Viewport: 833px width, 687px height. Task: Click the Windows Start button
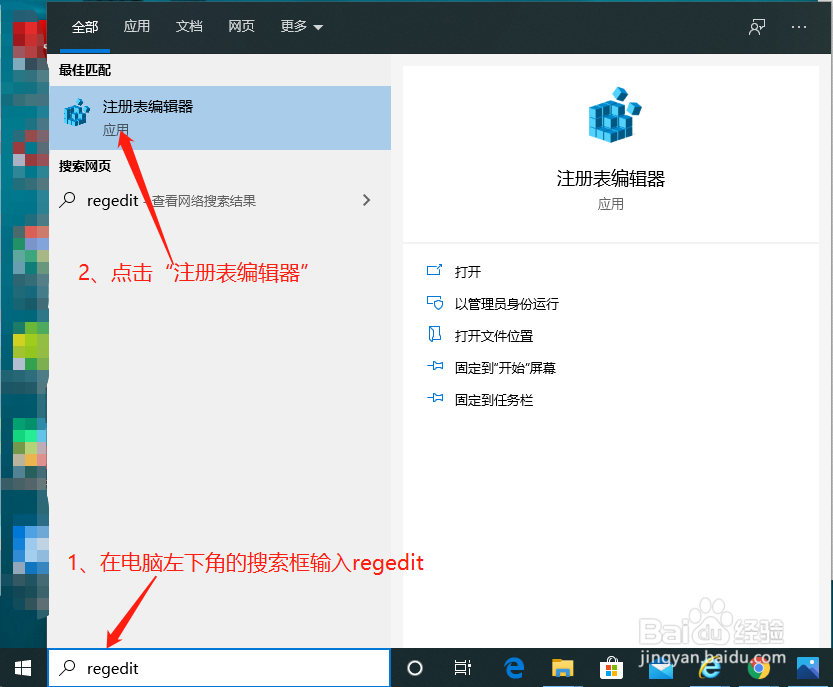click(22, 667)
